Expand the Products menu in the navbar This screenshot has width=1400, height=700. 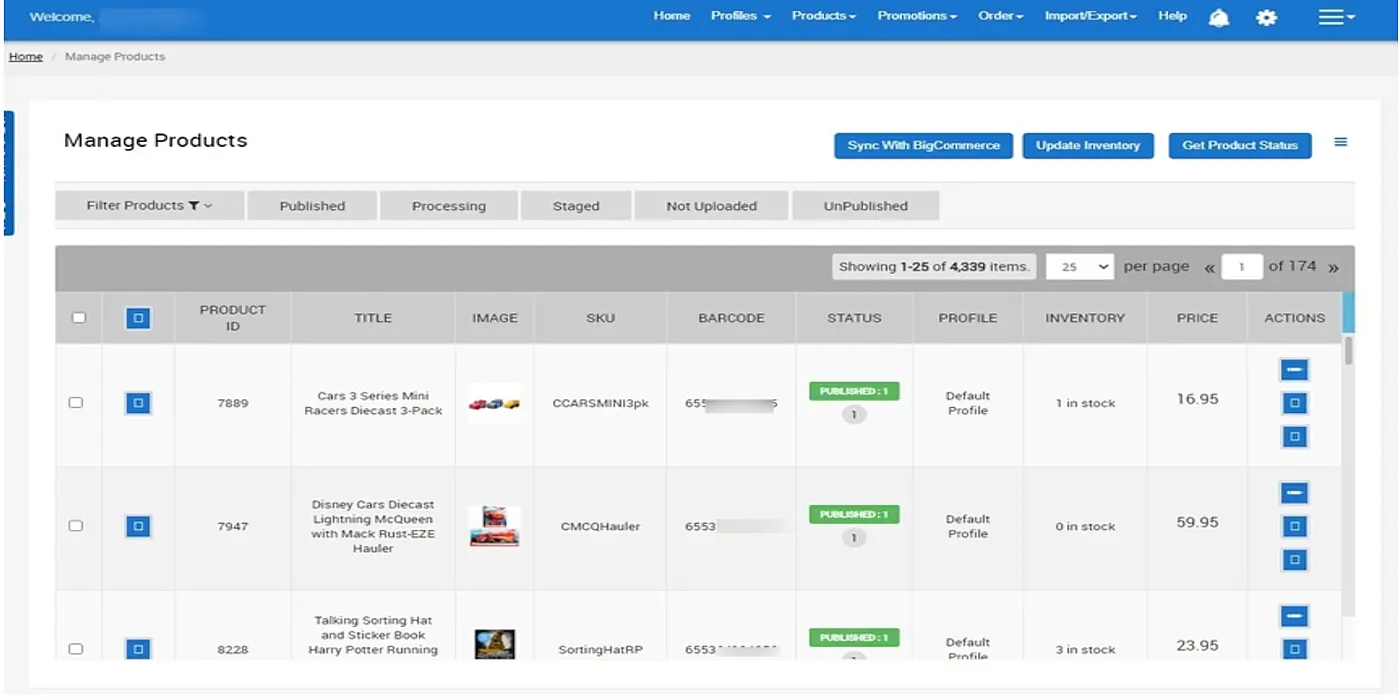pyautogui.click(x=823, y=16)
